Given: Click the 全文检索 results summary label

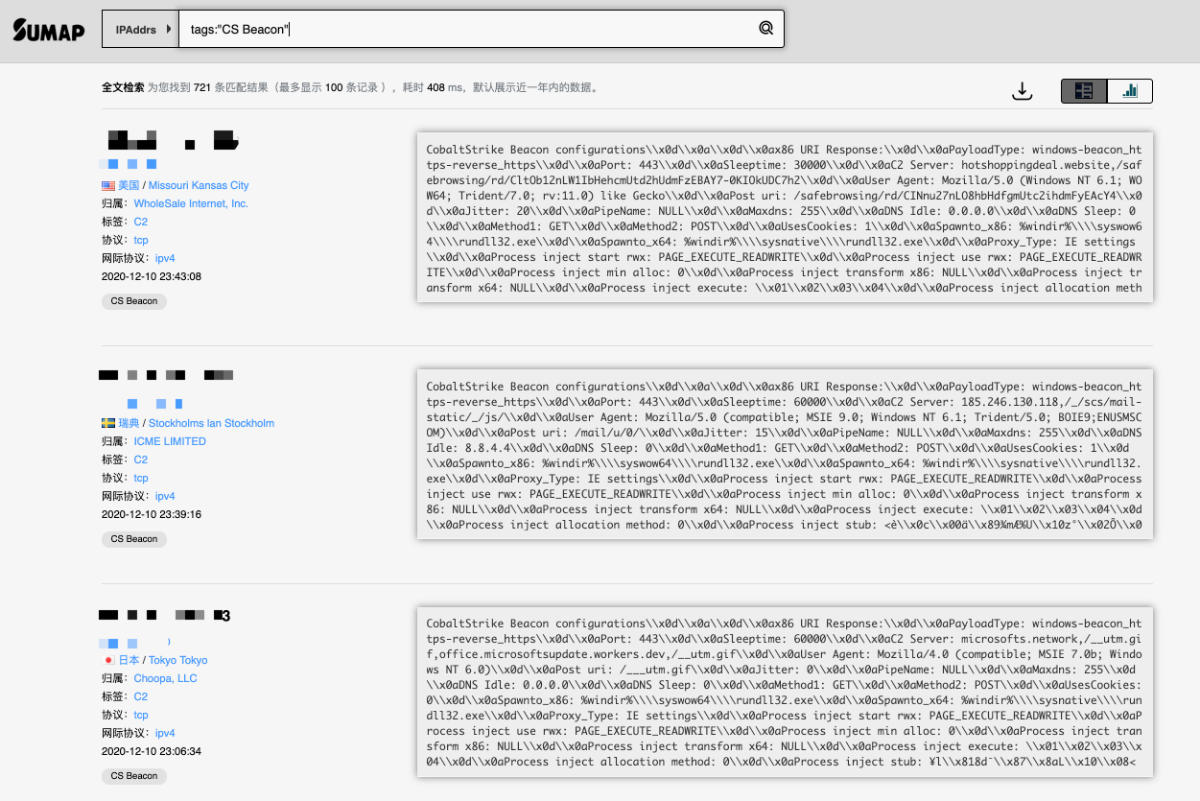Looking at the screenshot, I should (122, 88).
